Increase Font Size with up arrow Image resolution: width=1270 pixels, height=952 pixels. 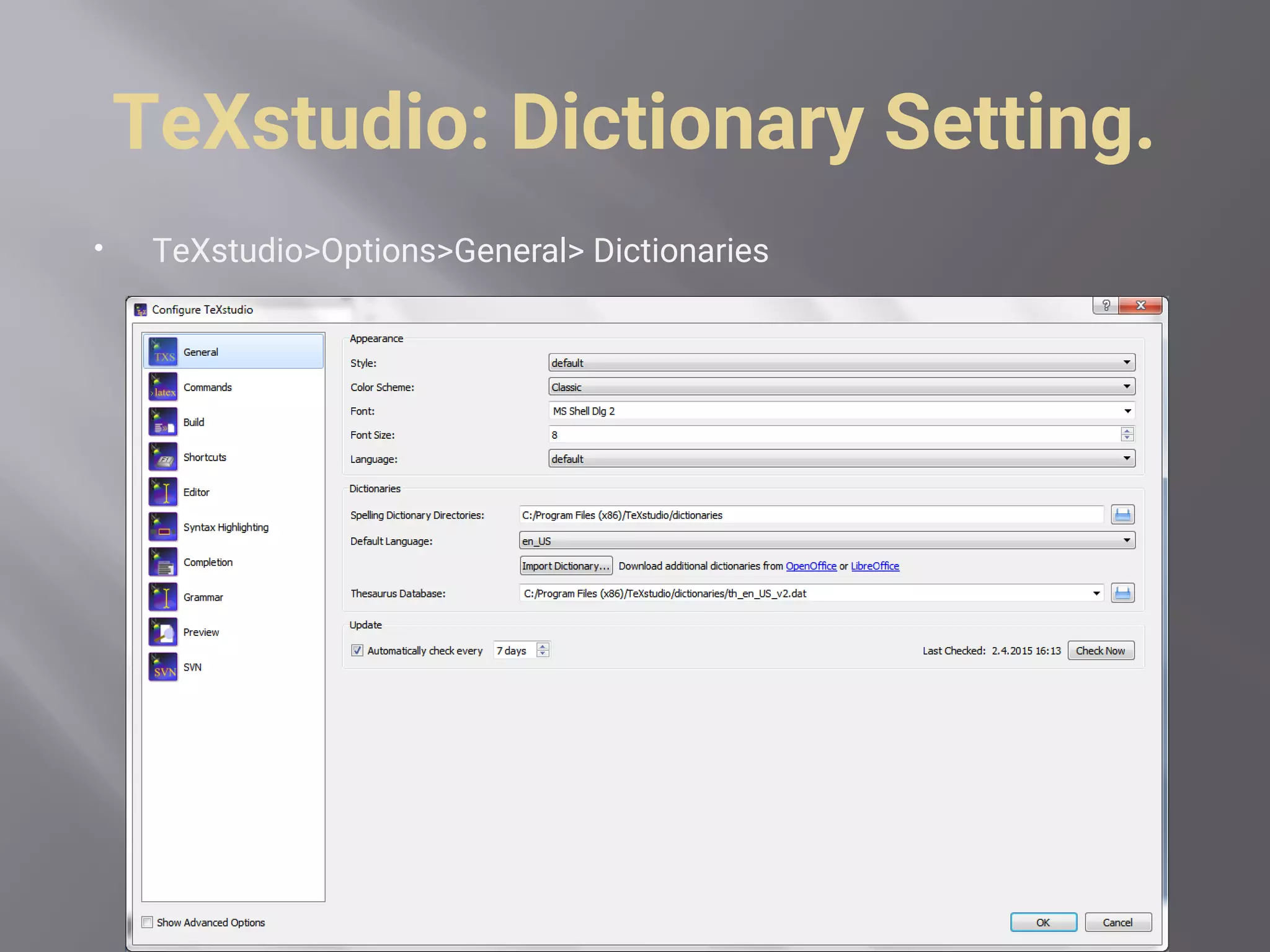(1127, 431)
